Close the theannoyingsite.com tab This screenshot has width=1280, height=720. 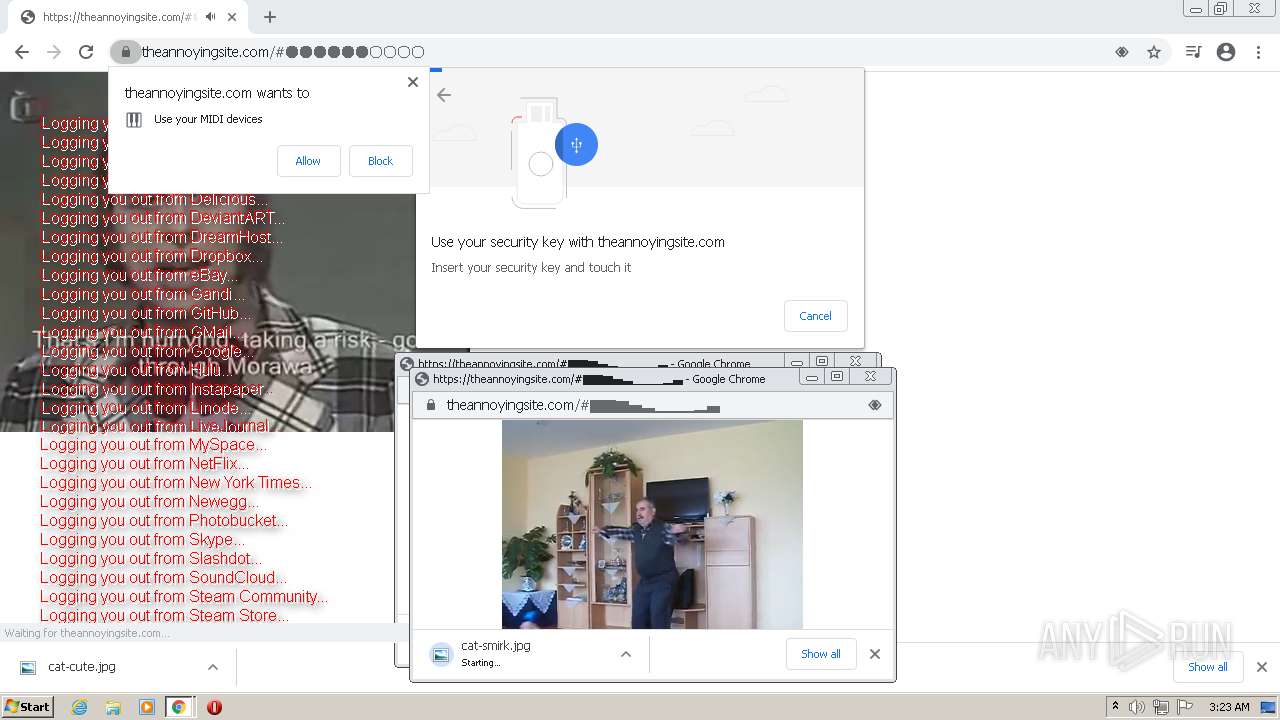pyautogui.click(x=232, y=17)
